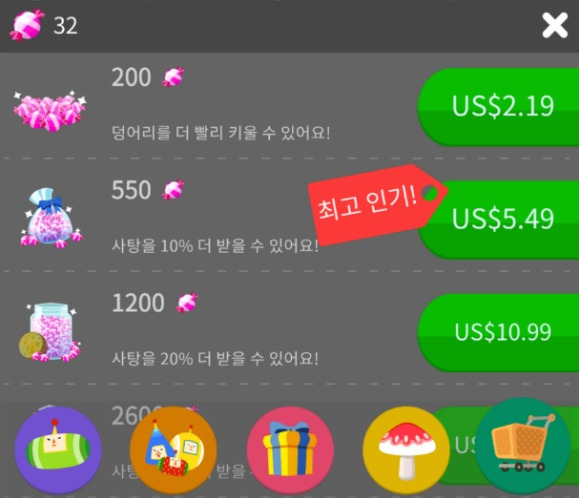Select the green Prince character icon
579x498 pixels.
(58, 450)
